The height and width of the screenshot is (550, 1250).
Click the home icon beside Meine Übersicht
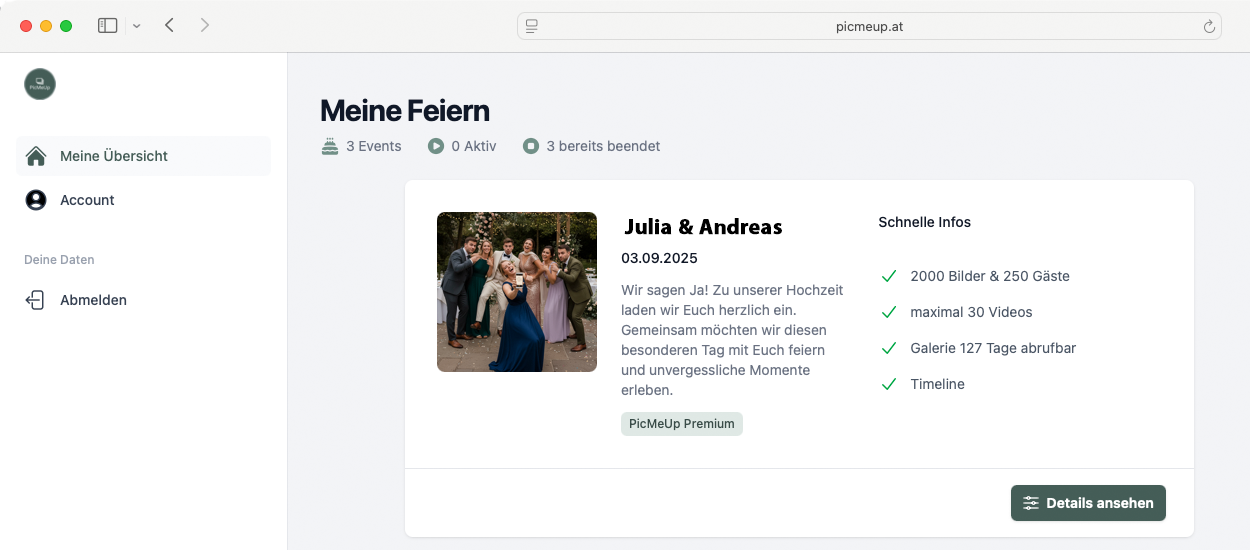click(36, 156)
